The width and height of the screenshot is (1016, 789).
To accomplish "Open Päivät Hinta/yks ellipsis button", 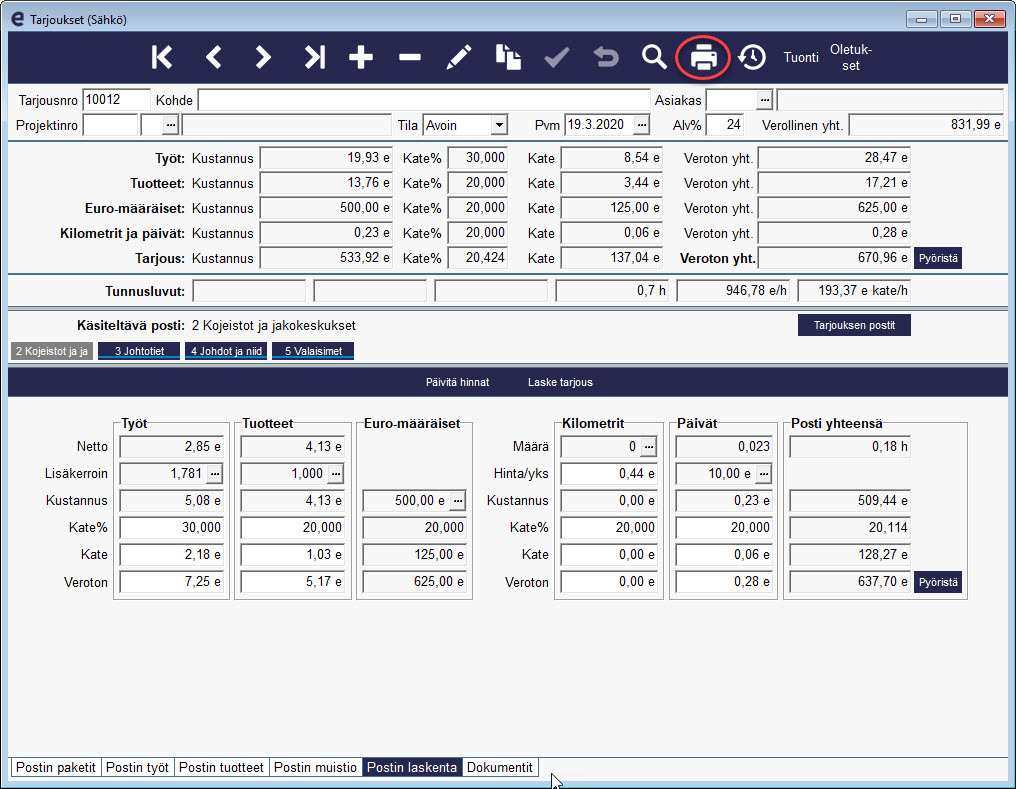I will (x=764, y=474).
